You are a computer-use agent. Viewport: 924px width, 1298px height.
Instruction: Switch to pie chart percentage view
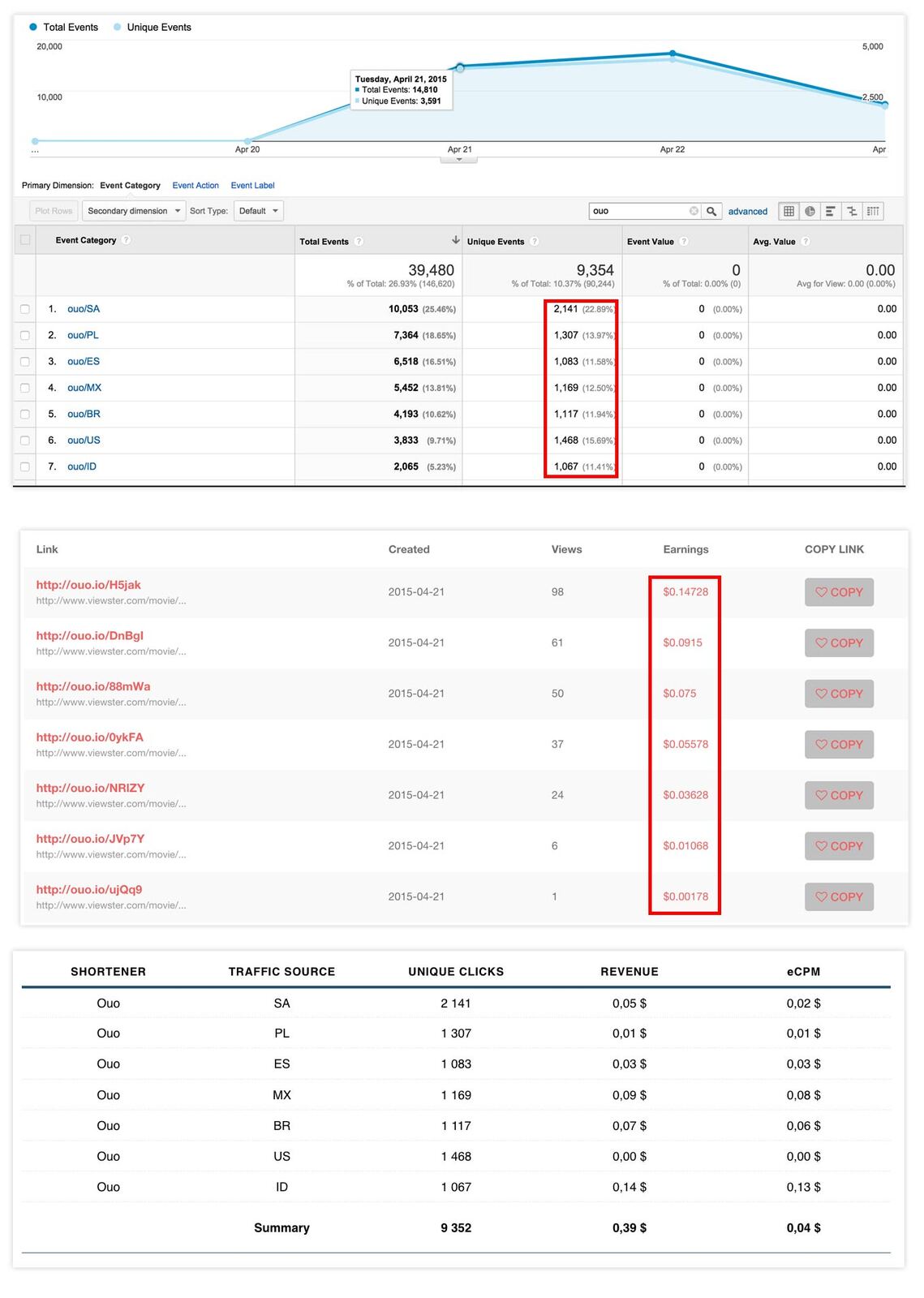click(810, 211)
